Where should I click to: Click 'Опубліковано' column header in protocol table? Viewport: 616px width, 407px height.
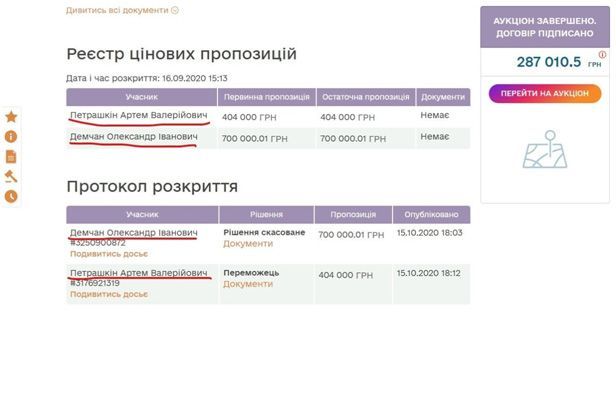coord(431,214)
